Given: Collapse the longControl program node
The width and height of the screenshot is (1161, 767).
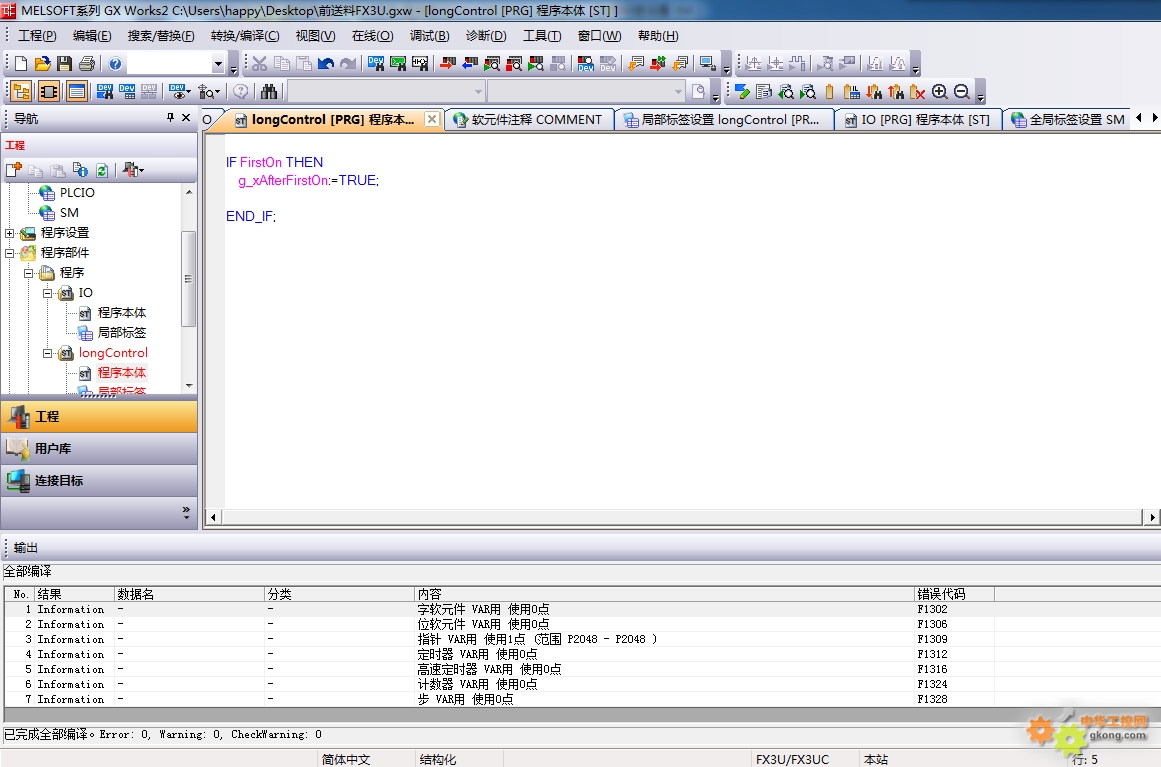Looking at the screenshot, I should point(47,353).
